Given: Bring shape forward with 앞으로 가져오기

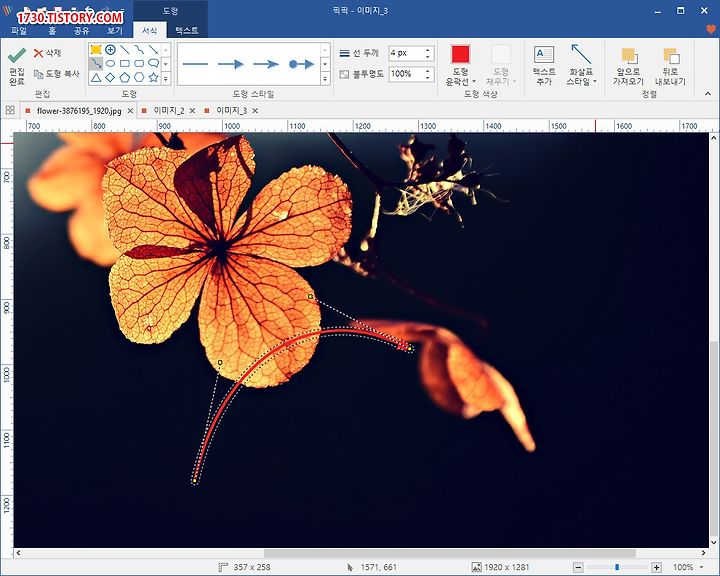Looking at the screenshot, I should pos(628,67).
